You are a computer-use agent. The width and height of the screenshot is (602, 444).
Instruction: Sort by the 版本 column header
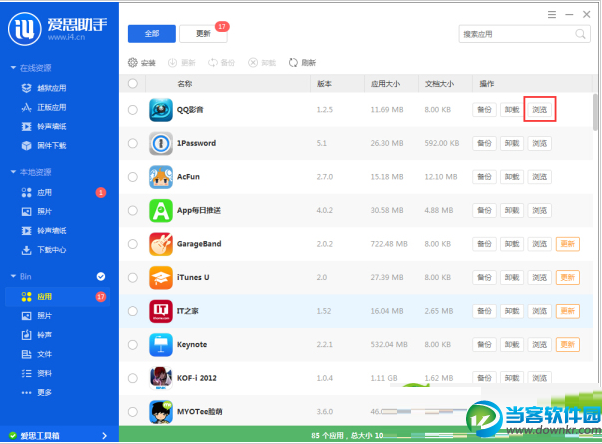(324, 83)
